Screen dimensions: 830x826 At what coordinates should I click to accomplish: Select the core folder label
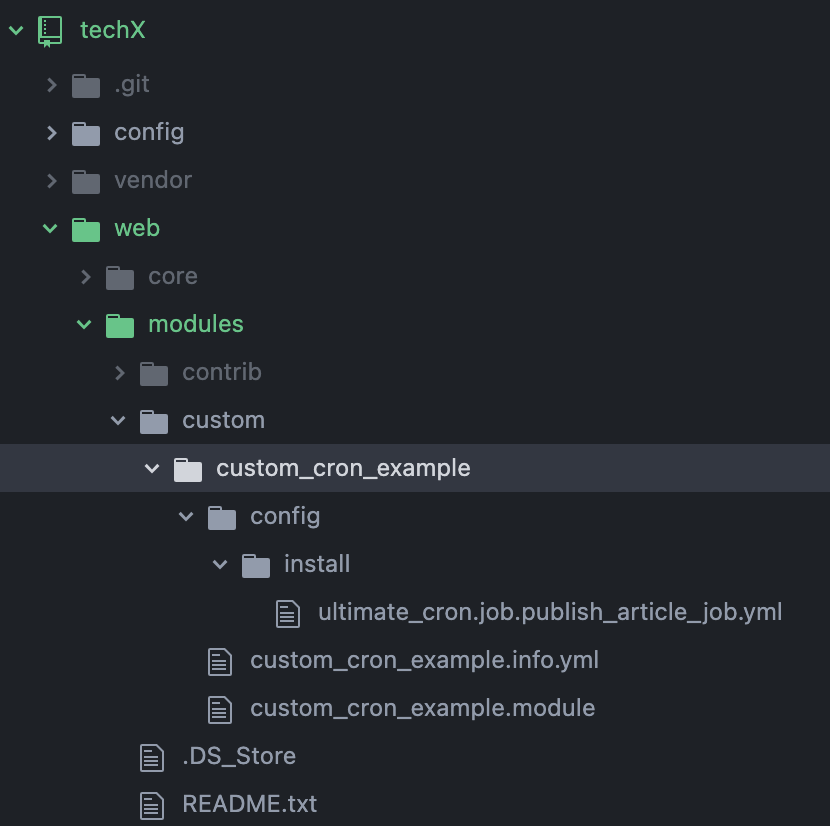(x=173, y=276)
